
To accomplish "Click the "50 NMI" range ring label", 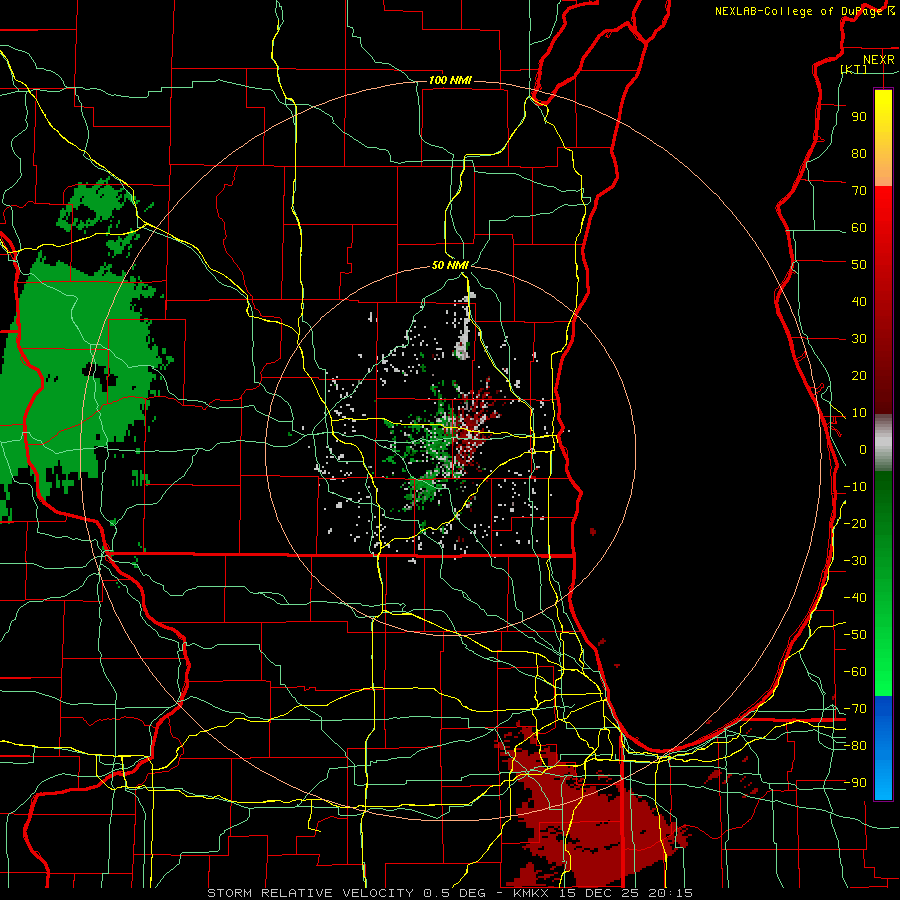I will [x=450, y=265].
